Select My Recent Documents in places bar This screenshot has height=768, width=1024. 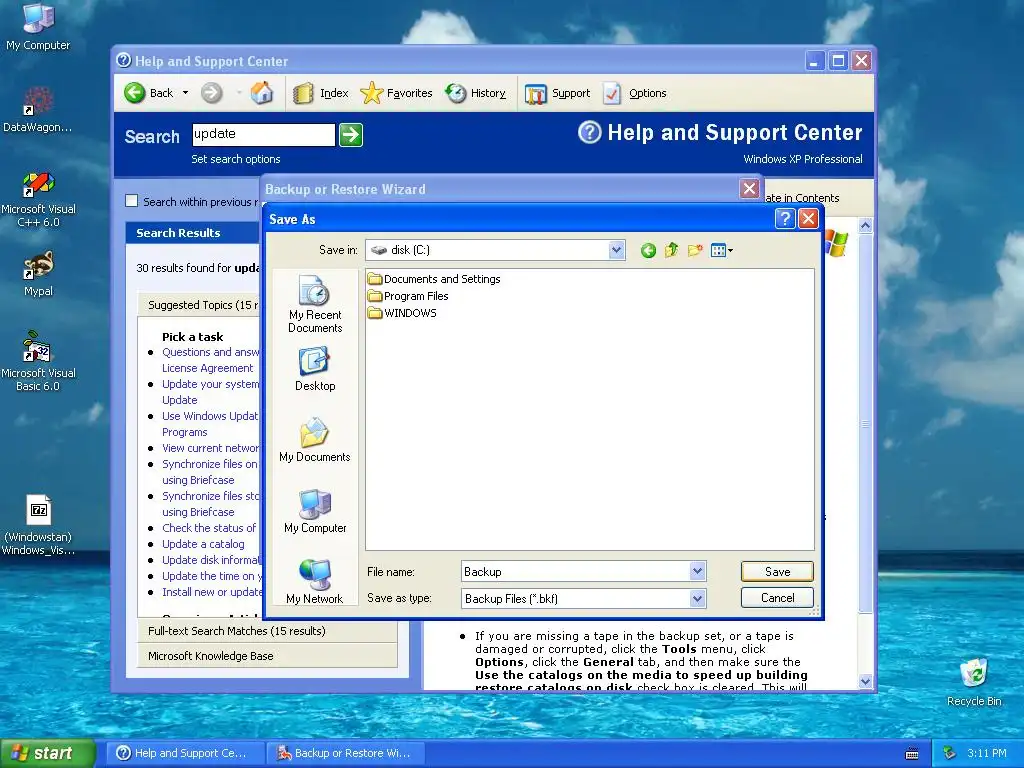(x=315, y=304)
